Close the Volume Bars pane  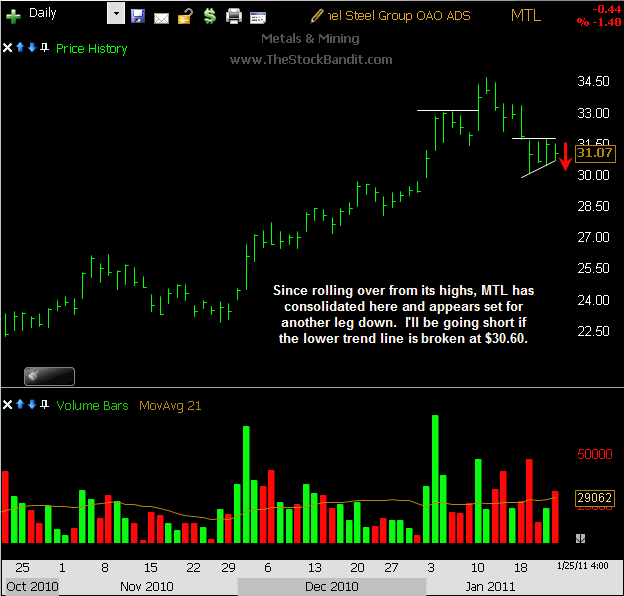coord(7,405)
